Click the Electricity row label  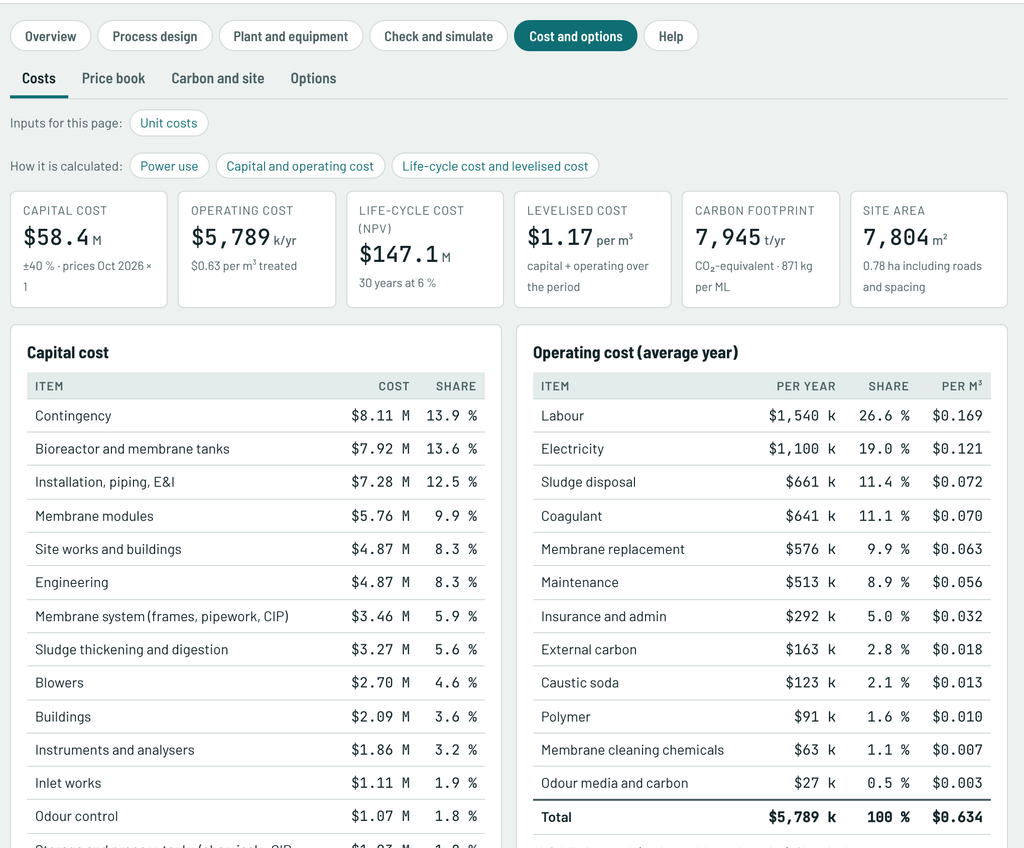[572, 449]
